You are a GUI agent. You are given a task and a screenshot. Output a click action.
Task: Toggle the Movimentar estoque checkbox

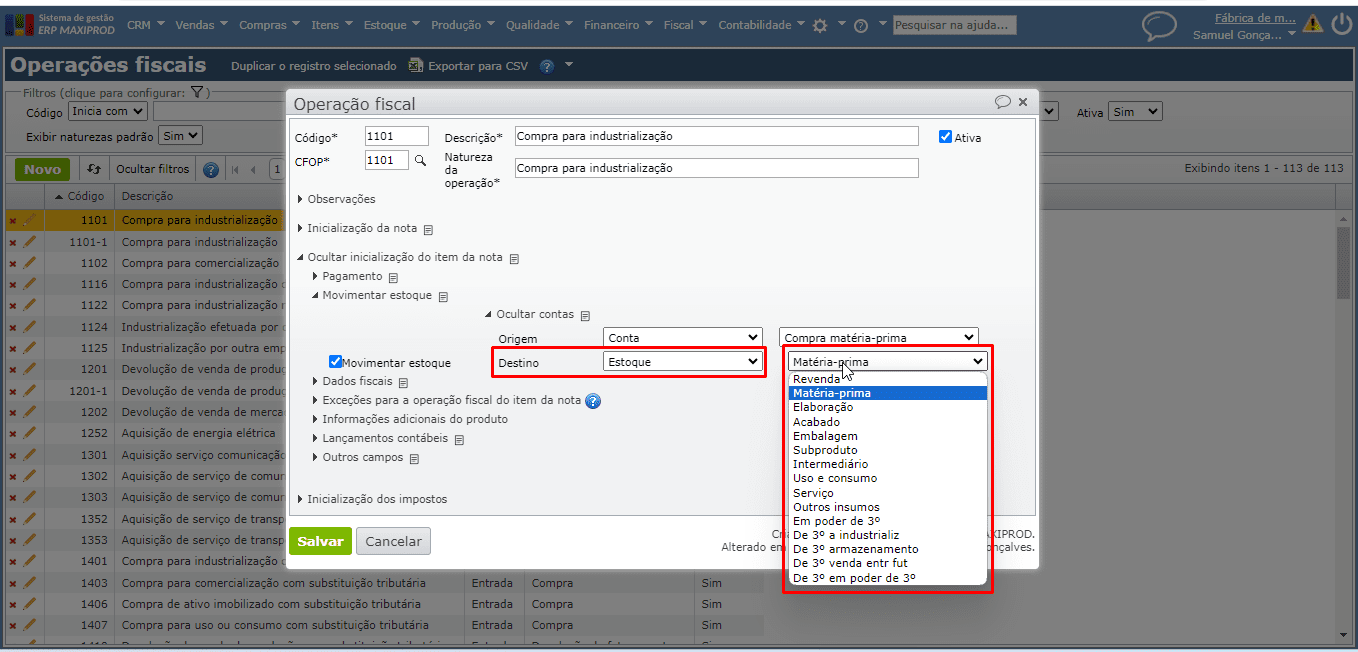coord(335,362)
